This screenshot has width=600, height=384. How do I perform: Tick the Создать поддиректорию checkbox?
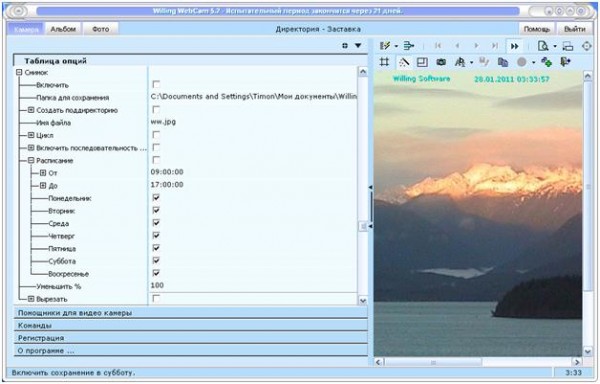(156, 109)
